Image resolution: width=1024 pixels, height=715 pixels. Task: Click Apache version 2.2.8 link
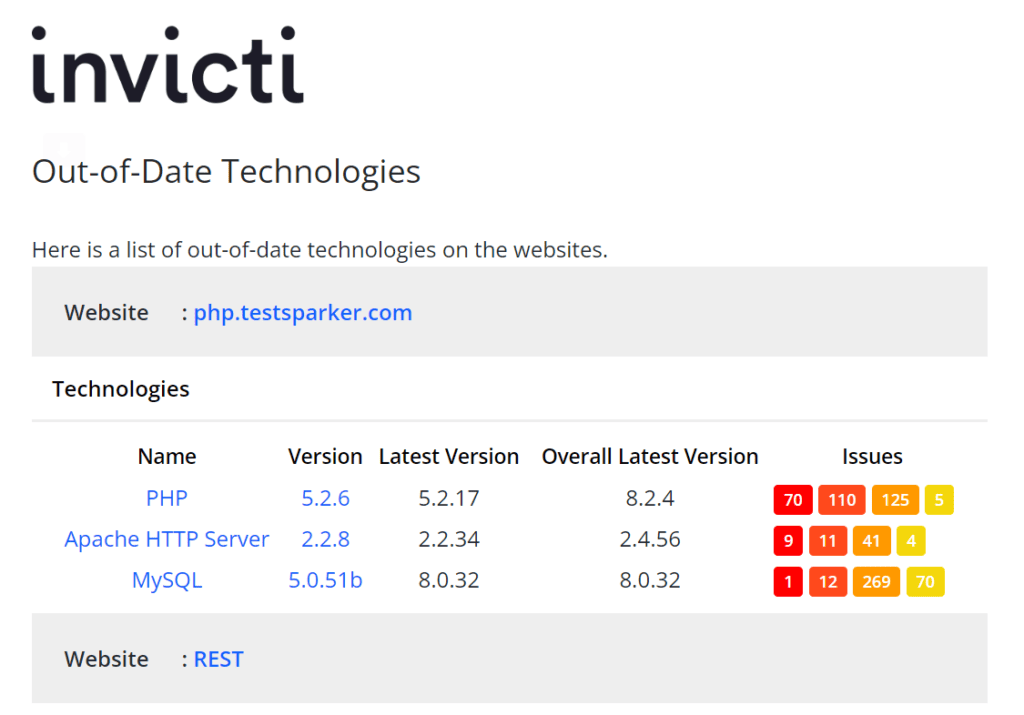click(325, 539)
